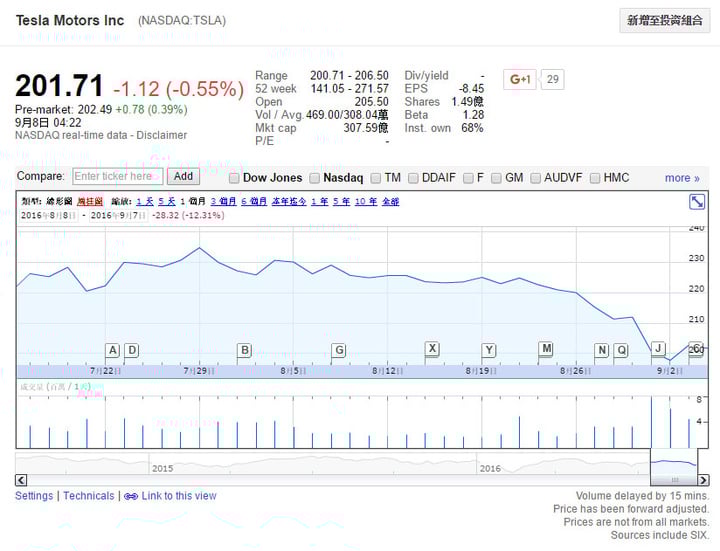Click EPS value -8.45
Screen dimensions: 720x551
471,89
